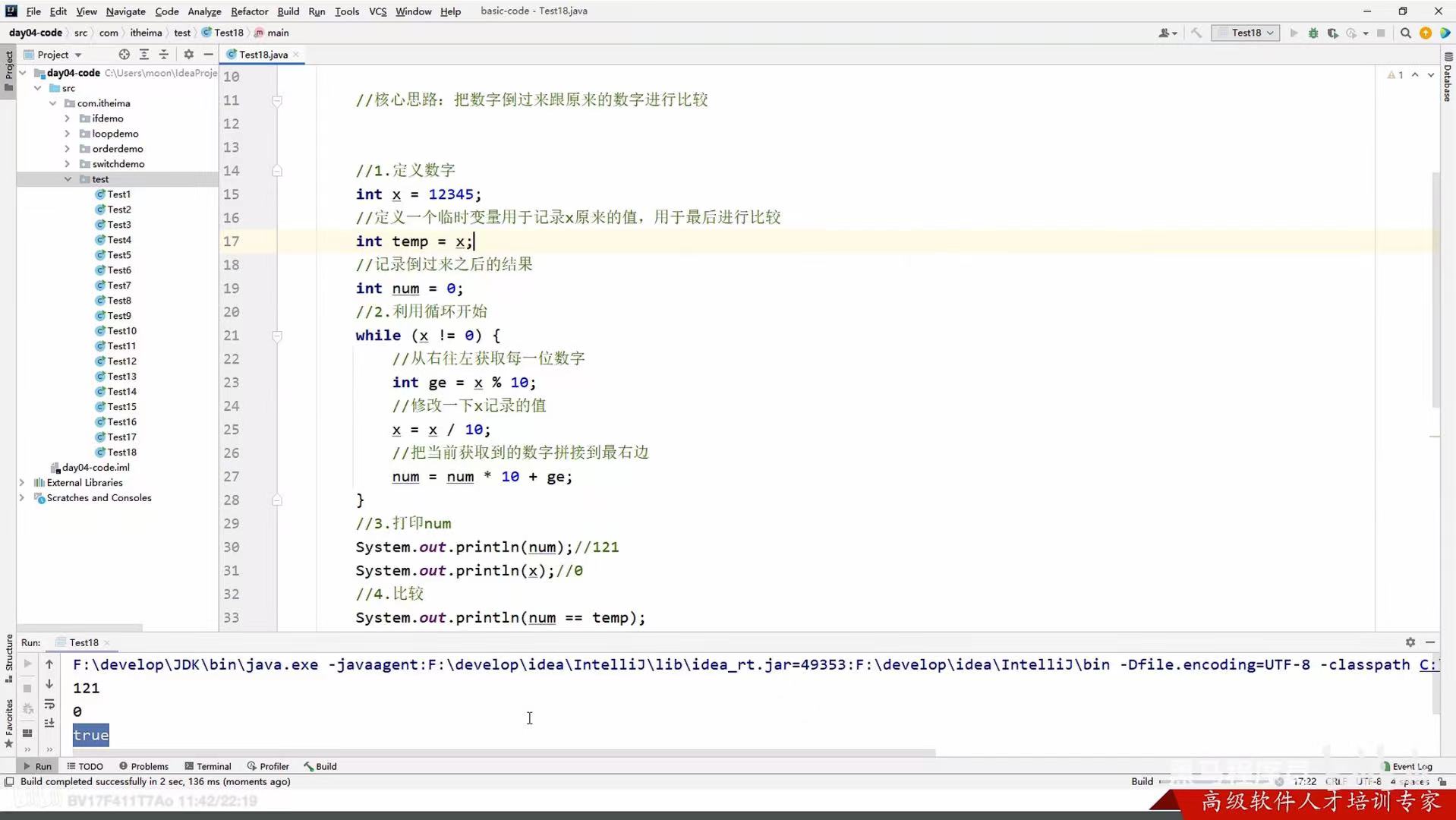Click the Collapse All icon in Project panel
Image resolution: width=1456 pixels, height=820 pixels.
(x=164, y=54)
